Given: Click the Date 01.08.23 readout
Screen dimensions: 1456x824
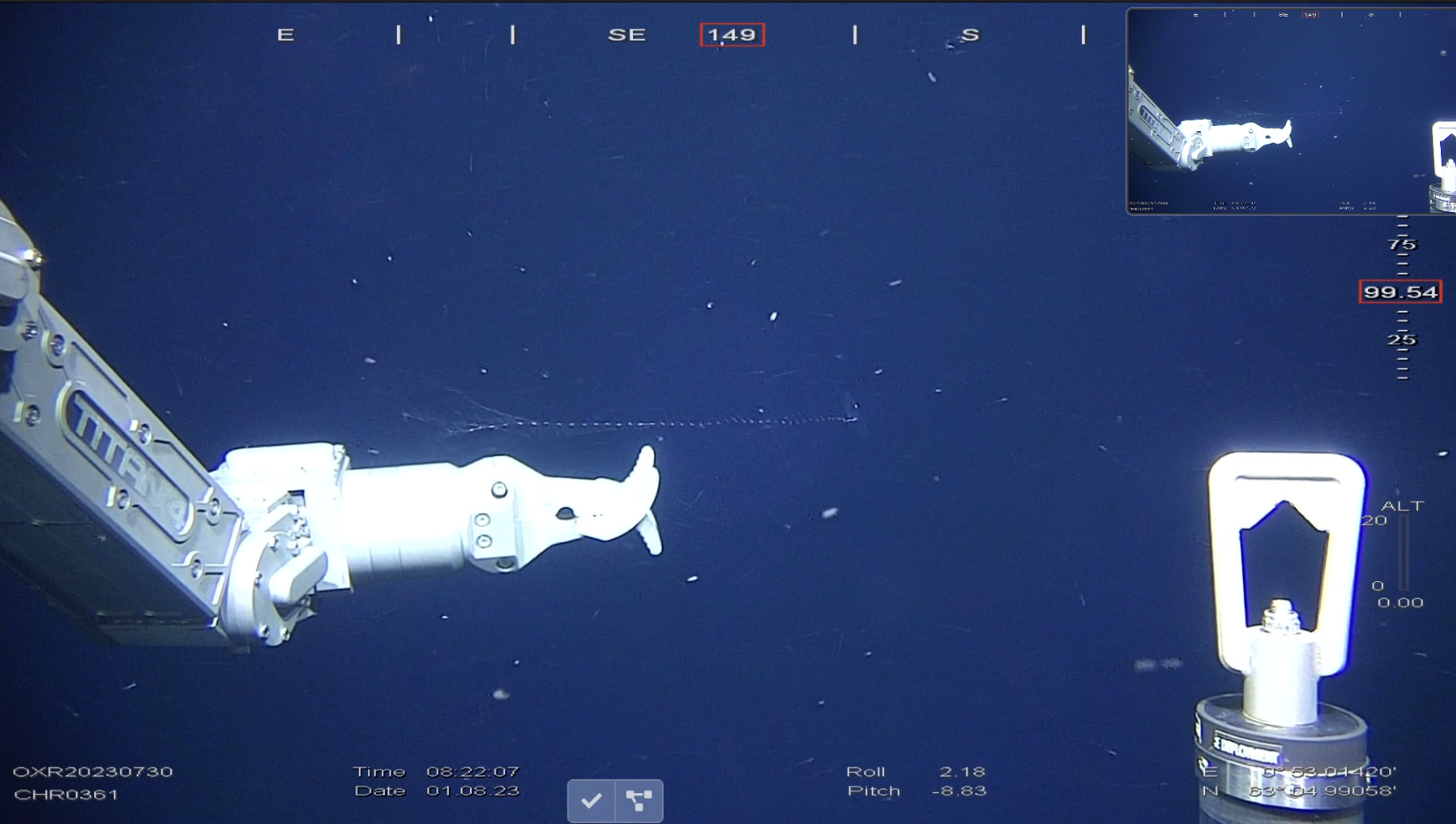Looking at the screenshot, I should (x=473, y=791).
